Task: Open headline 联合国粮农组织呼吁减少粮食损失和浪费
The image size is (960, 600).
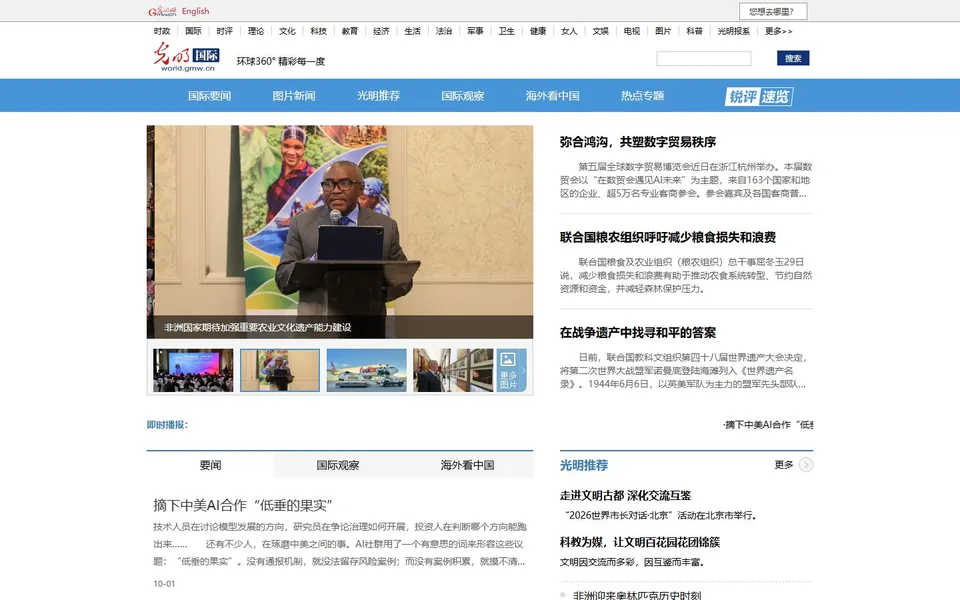Action: coord(667,238)
